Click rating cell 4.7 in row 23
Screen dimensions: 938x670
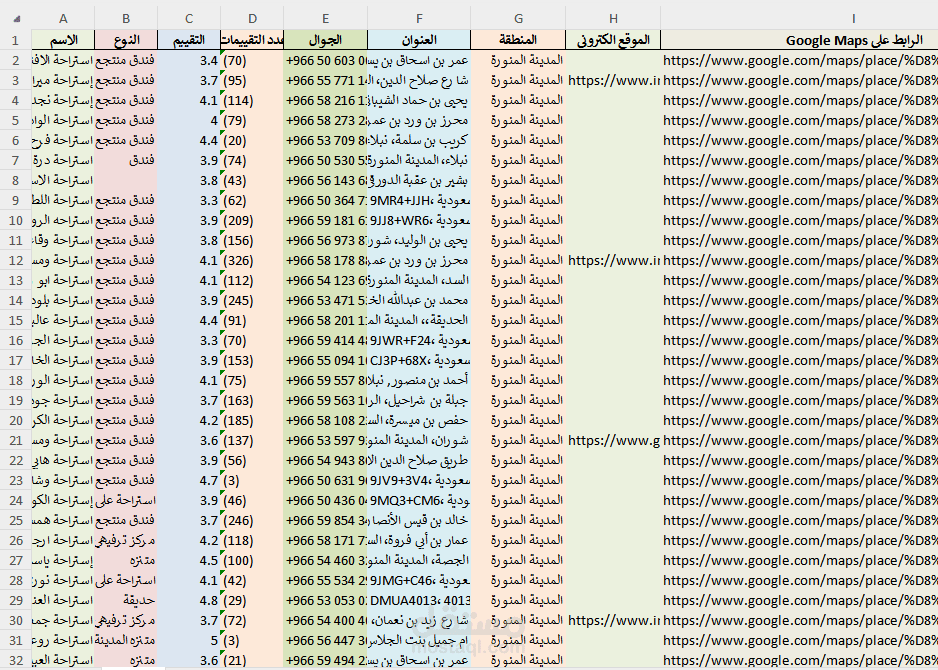point(189,481)
